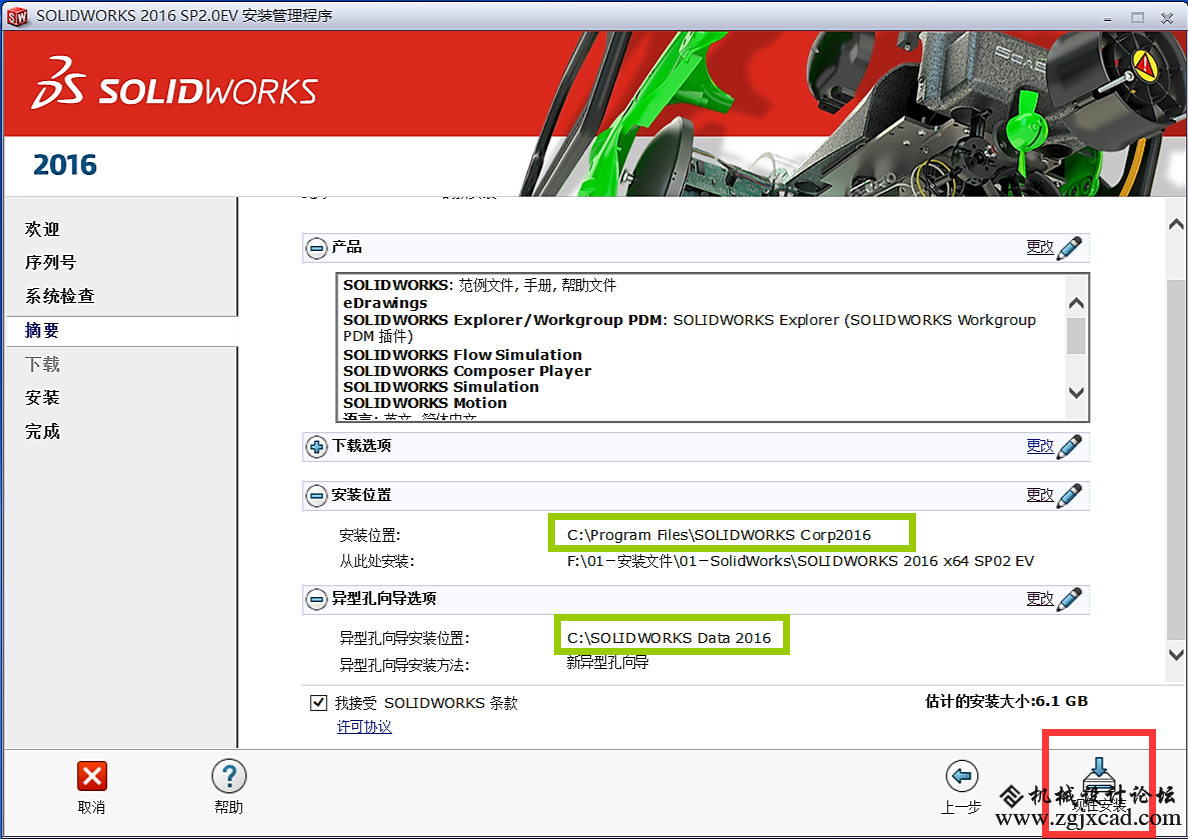Click pencil icon in Installation Location section
Screen dimensions: 1188x839
(1069, 496)
